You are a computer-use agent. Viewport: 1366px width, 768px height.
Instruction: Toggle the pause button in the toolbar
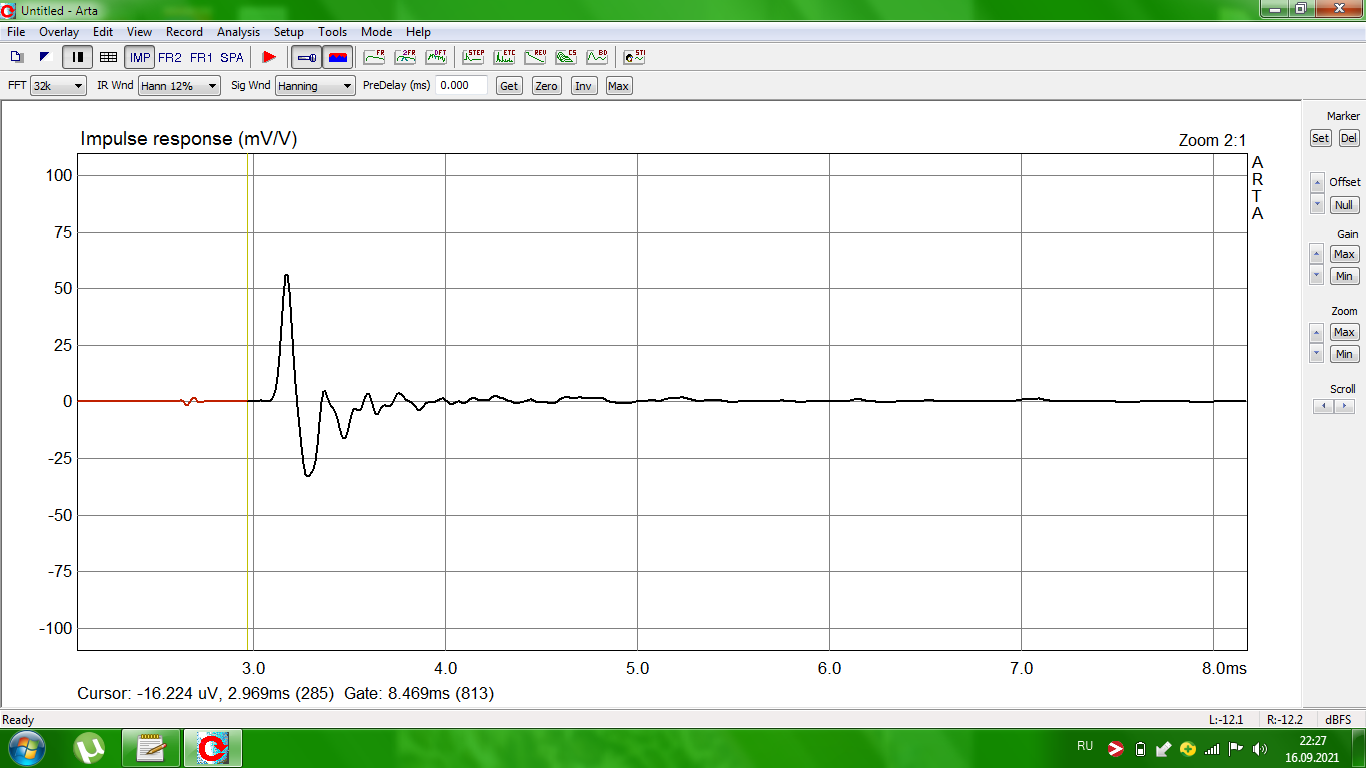pyautogui.click(x=77, y=57)
